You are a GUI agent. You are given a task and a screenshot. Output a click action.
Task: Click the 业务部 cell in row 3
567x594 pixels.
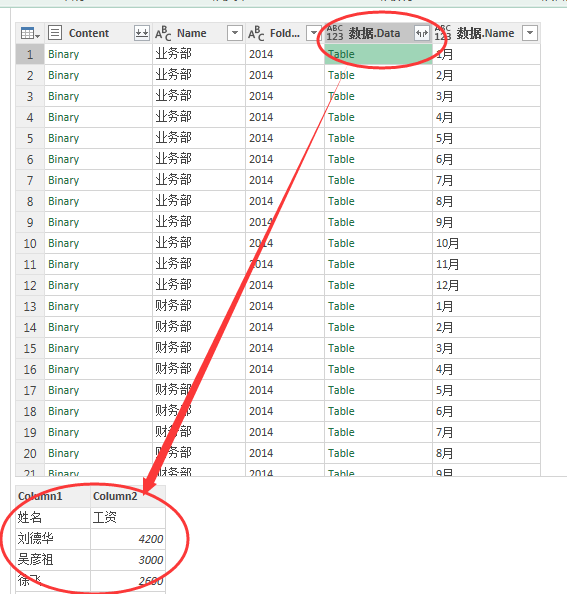click(199, 96)
